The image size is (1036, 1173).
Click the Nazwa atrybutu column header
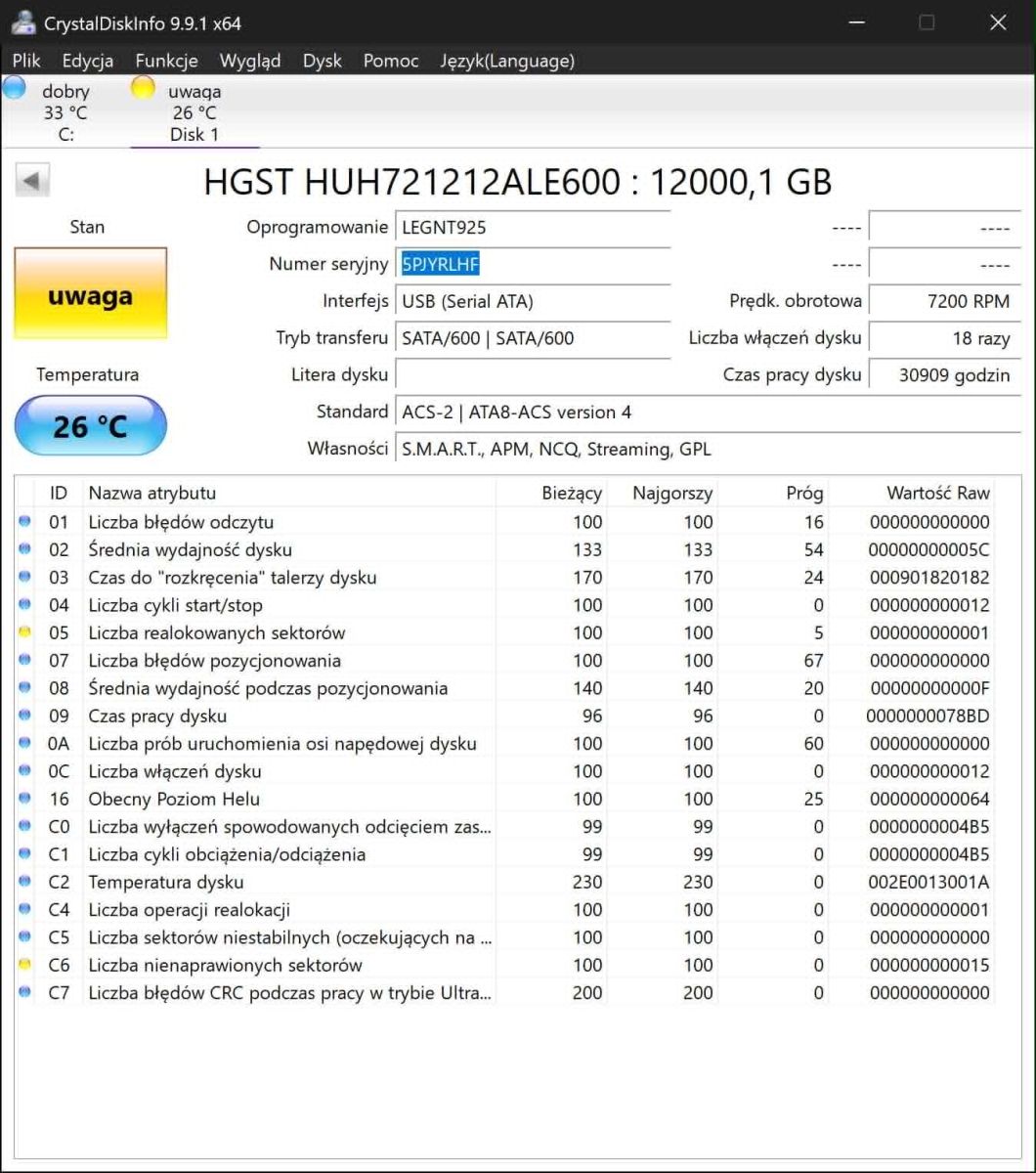pyautogui.click(x=289, y=493)
